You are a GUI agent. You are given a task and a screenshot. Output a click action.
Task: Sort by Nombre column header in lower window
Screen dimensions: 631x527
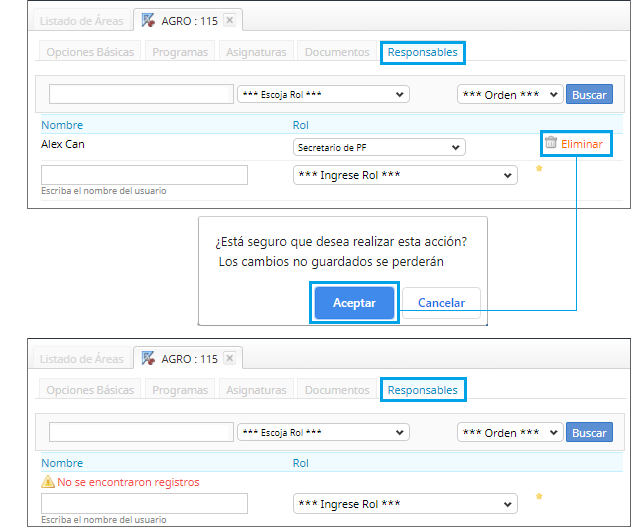coord(62,463)
